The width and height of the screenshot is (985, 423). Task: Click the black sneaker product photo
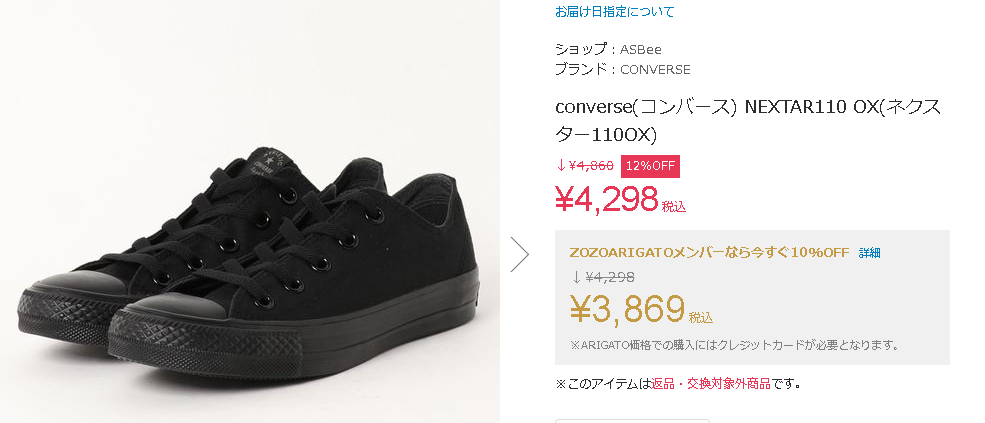coord(250,250)
